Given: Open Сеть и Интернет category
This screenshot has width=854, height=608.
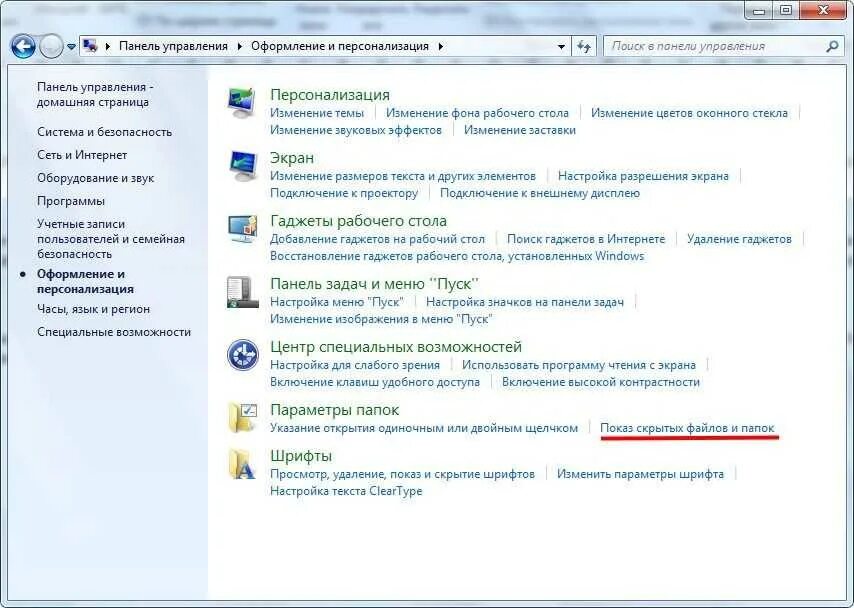Looking at the screenshot, I should pos(82,155).
